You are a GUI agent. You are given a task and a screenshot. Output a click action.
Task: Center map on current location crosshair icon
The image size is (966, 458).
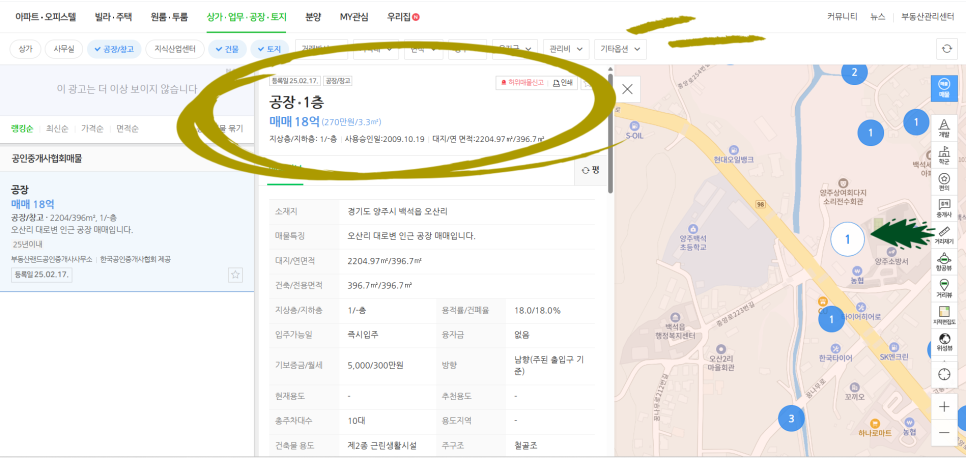(943, 374)
